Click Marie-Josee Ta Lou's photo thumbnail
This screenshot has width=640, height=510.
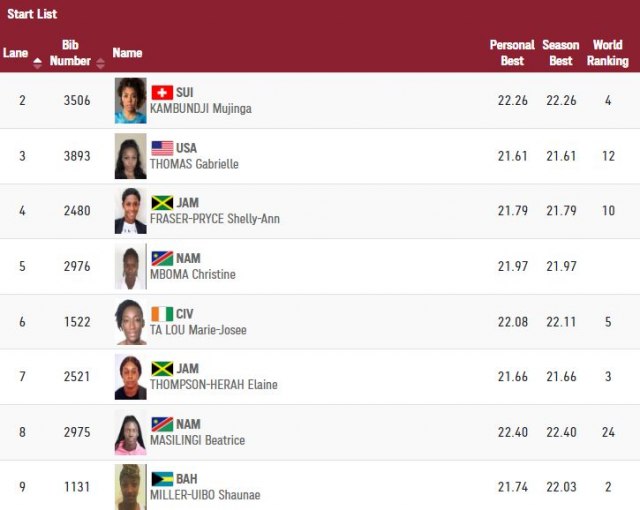point(130,322)
